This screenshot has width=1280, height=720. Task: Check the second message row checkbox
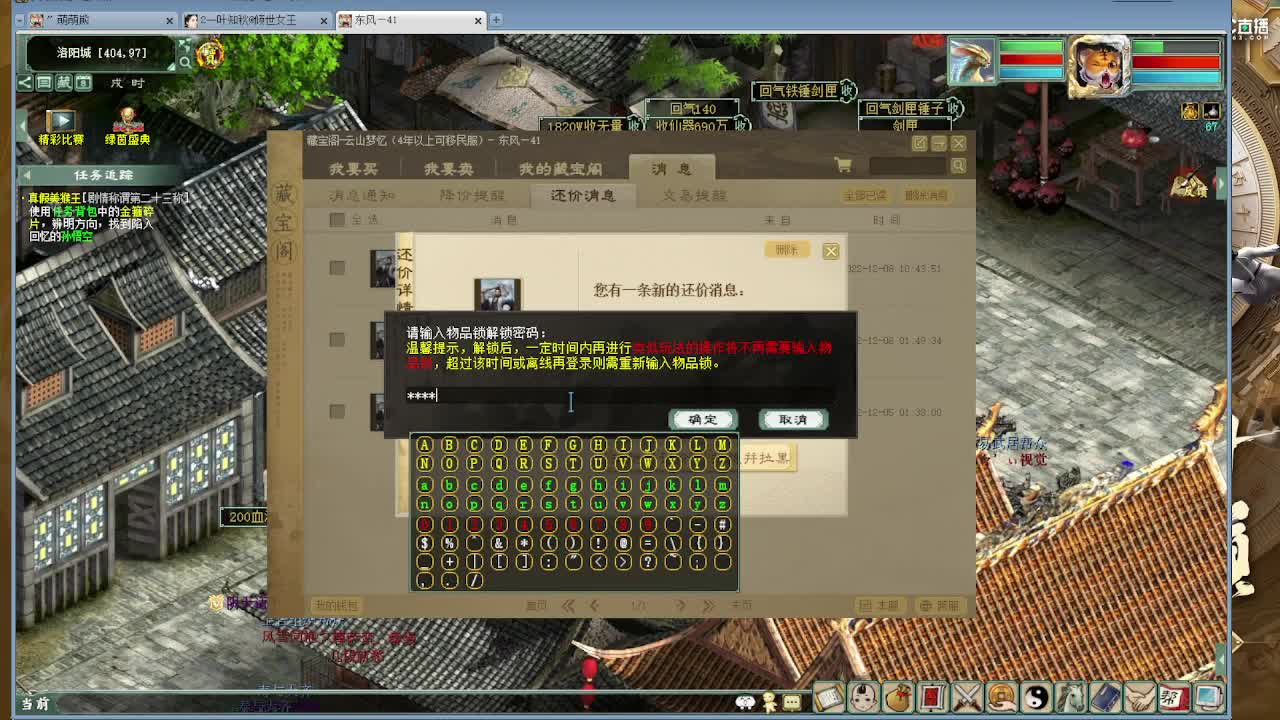[337, 340]
